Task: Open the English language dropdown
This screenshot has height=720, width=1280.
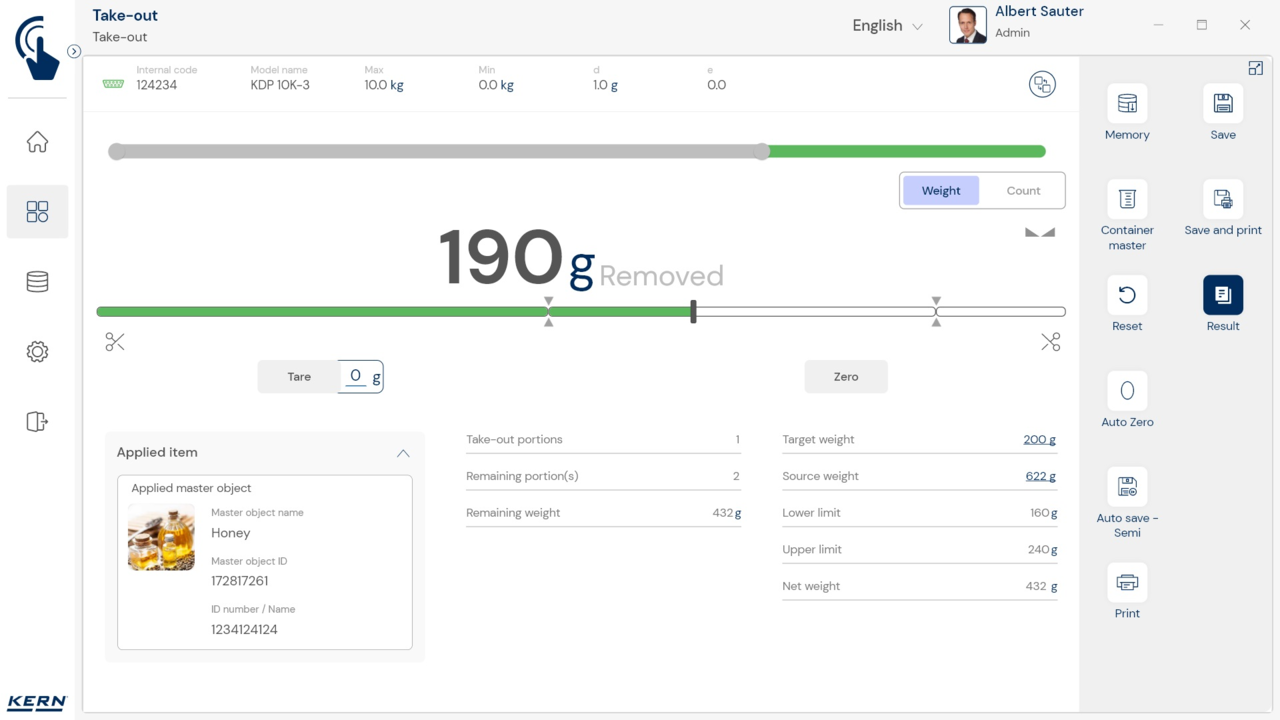Action: tap(887, 26)
